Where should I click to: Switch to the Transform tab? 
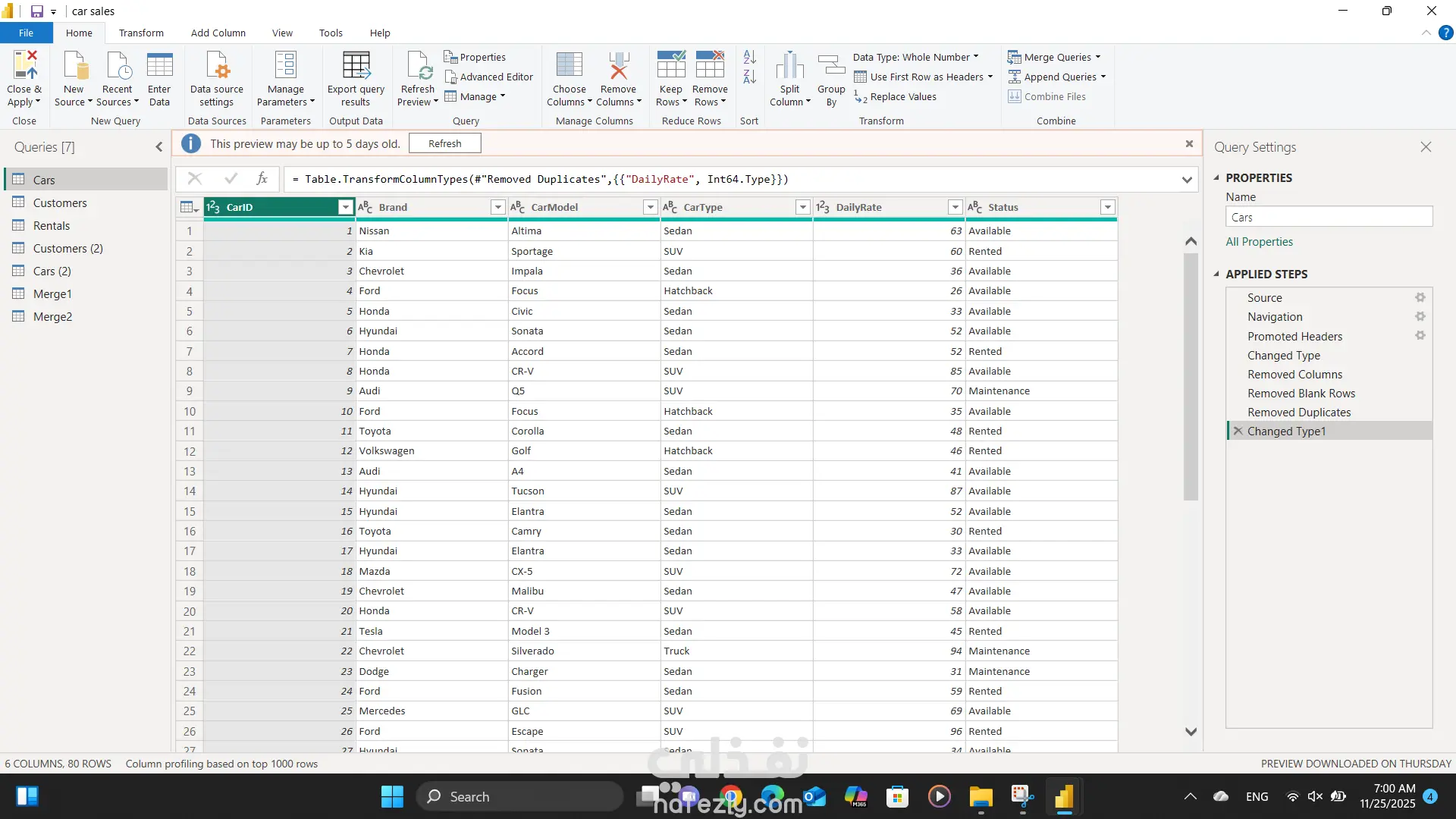pos(141,33)
